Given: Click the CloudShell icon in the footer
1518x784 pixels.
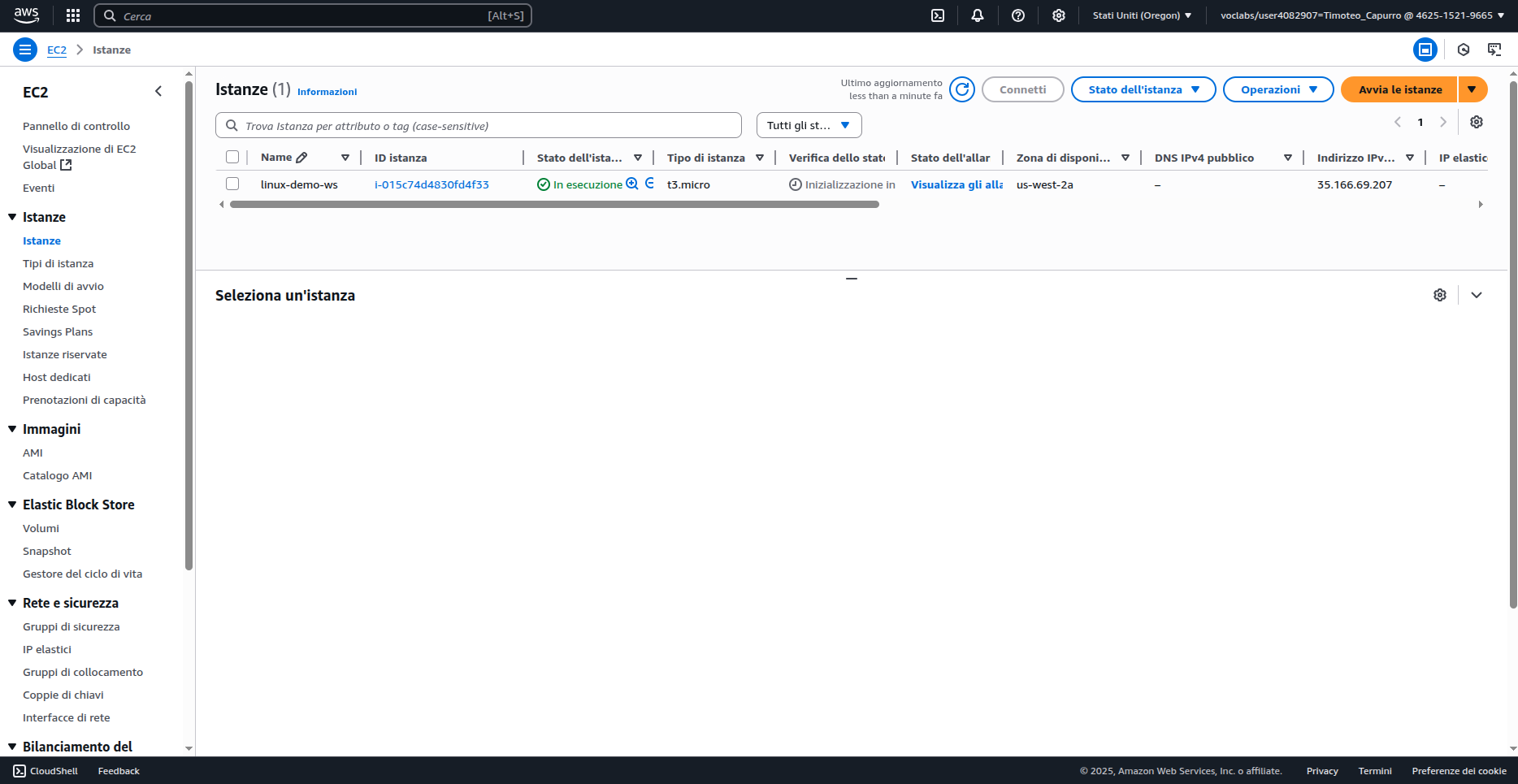Looking at the screenshot, I should point(20,771).
